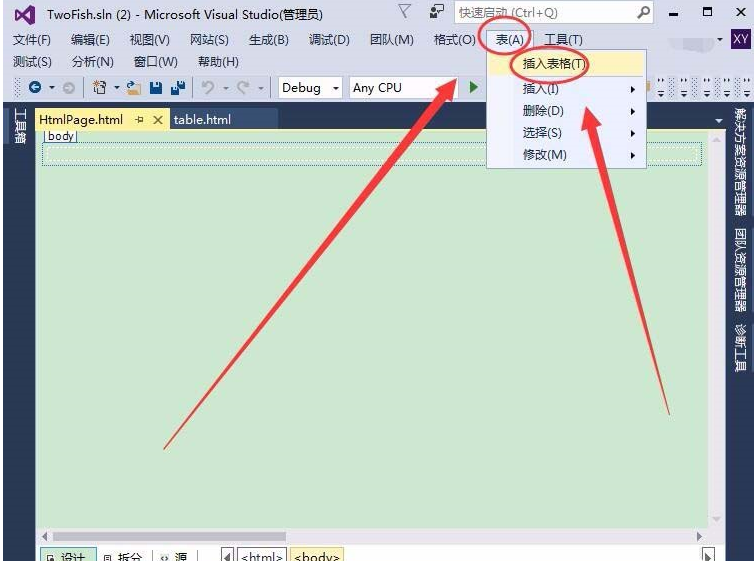Click the save toolbar icon
This screenshot has height=561, width=754.
[x=156, y=87]
